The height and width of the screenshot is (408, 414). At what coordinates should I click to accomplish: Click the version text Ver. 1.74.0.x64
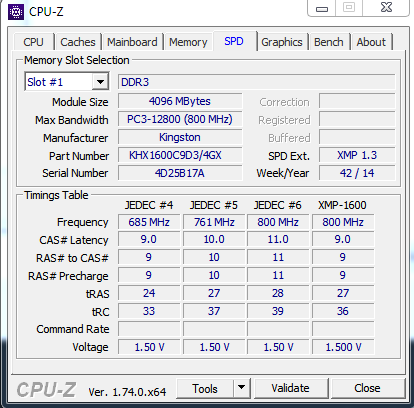pyautogui.click(x=127, y=392)
